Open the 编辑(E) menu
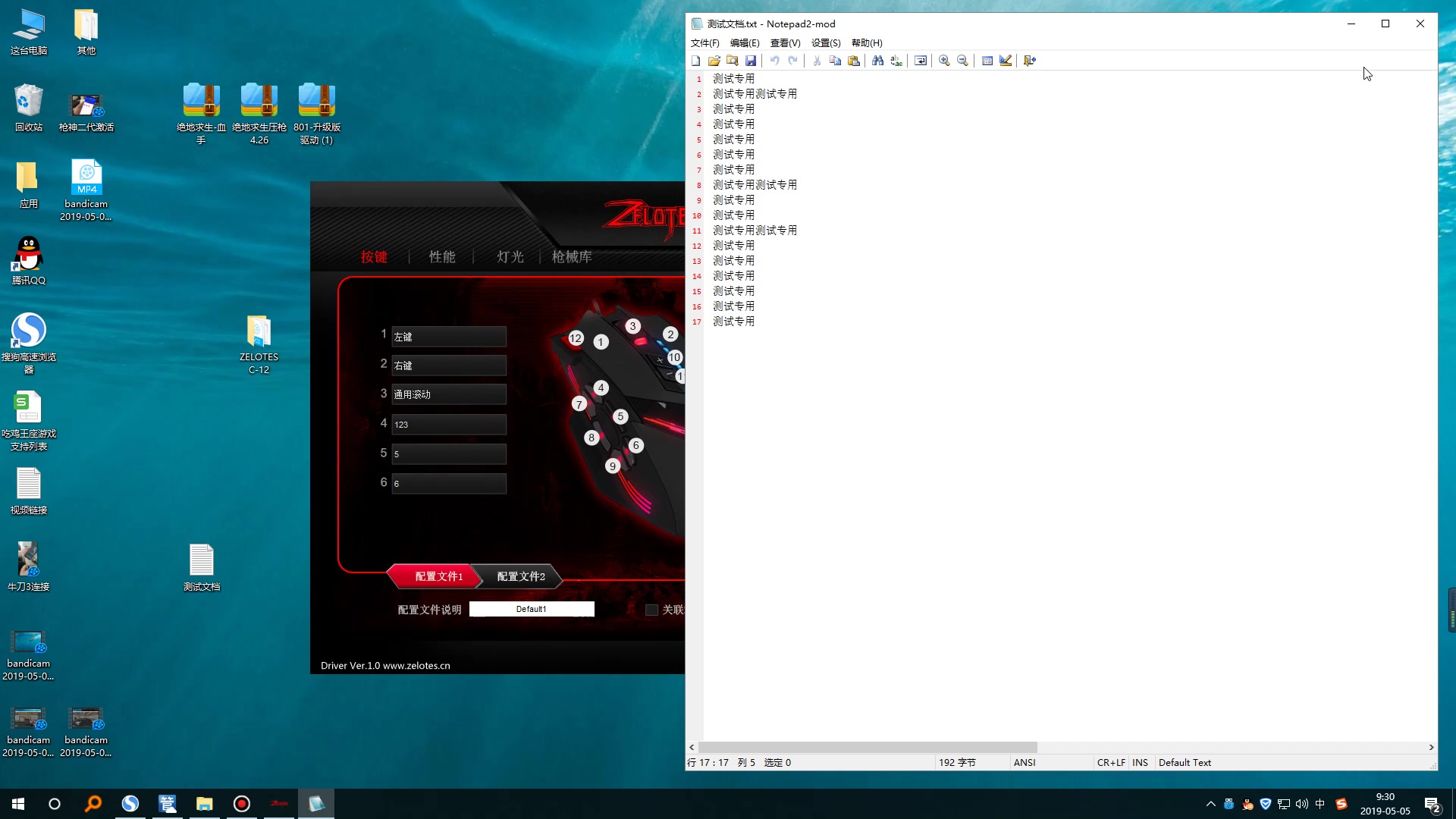This screenshot has width=1456, height=819. click(x=744, y=43)
